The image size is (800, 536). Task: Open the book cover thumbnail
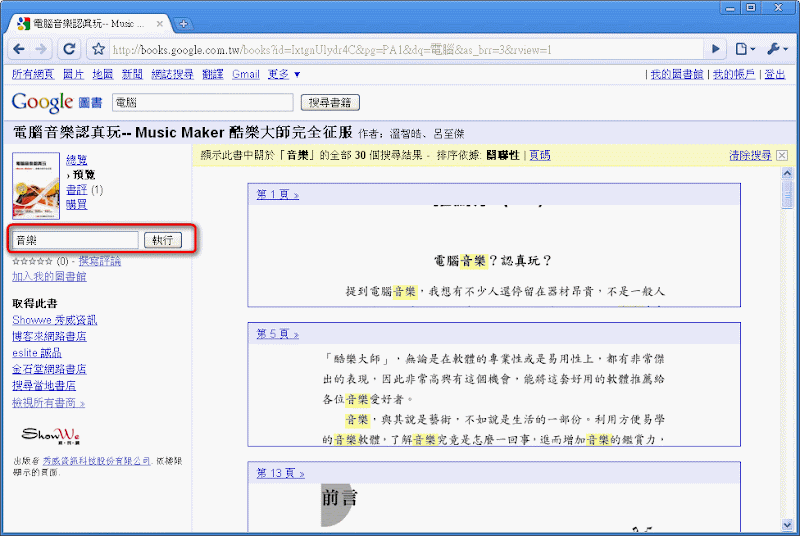(36, 187)
